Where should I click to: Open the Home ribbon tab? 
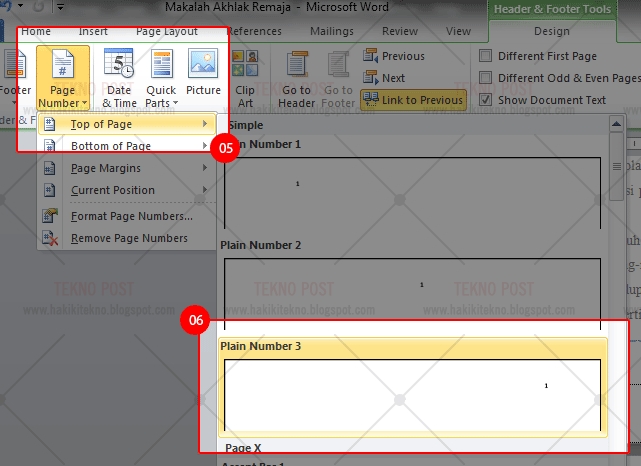pyautogui.click(x=36, y=31)
